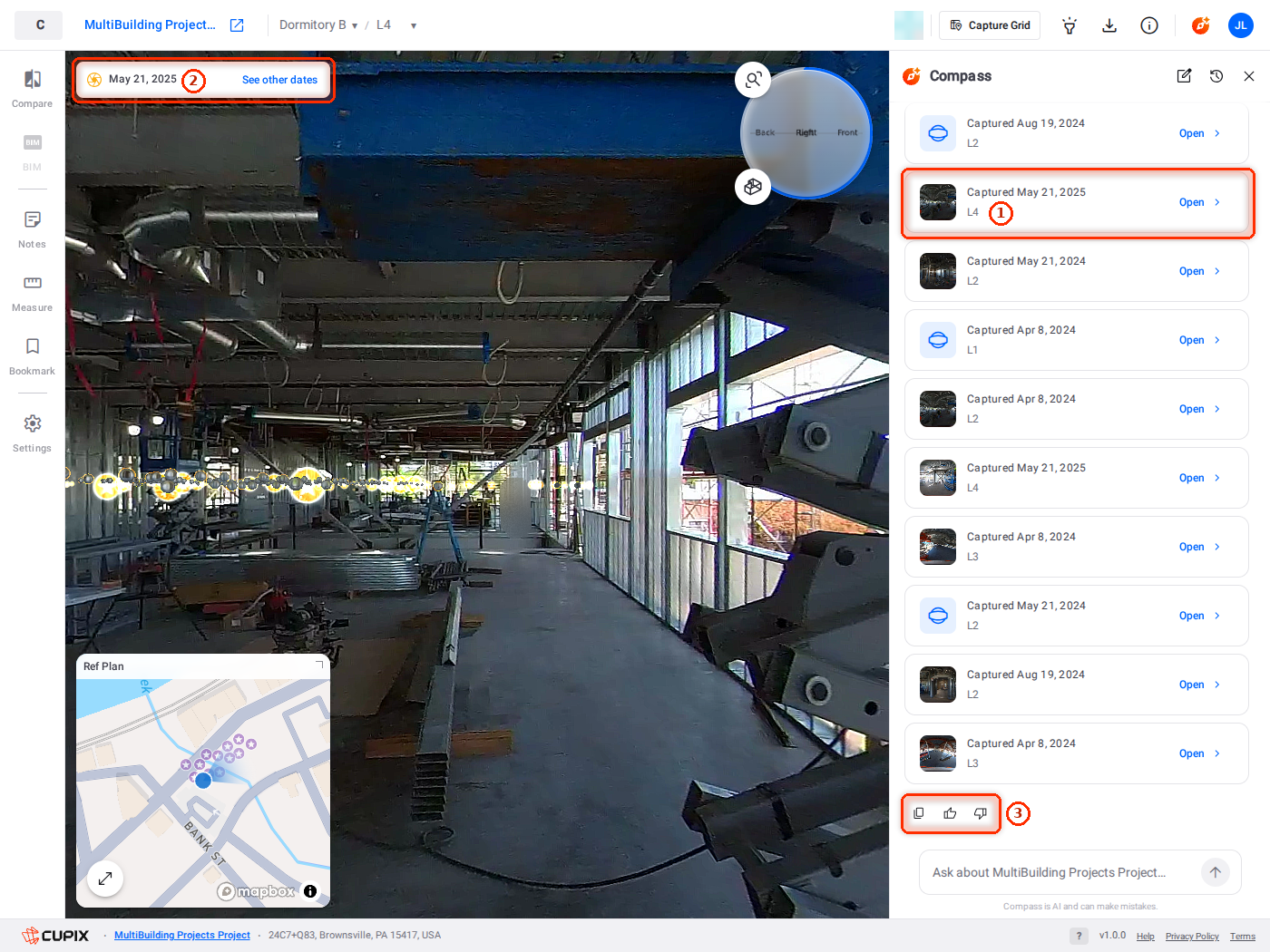Expand the Ref Plan map

105,878
